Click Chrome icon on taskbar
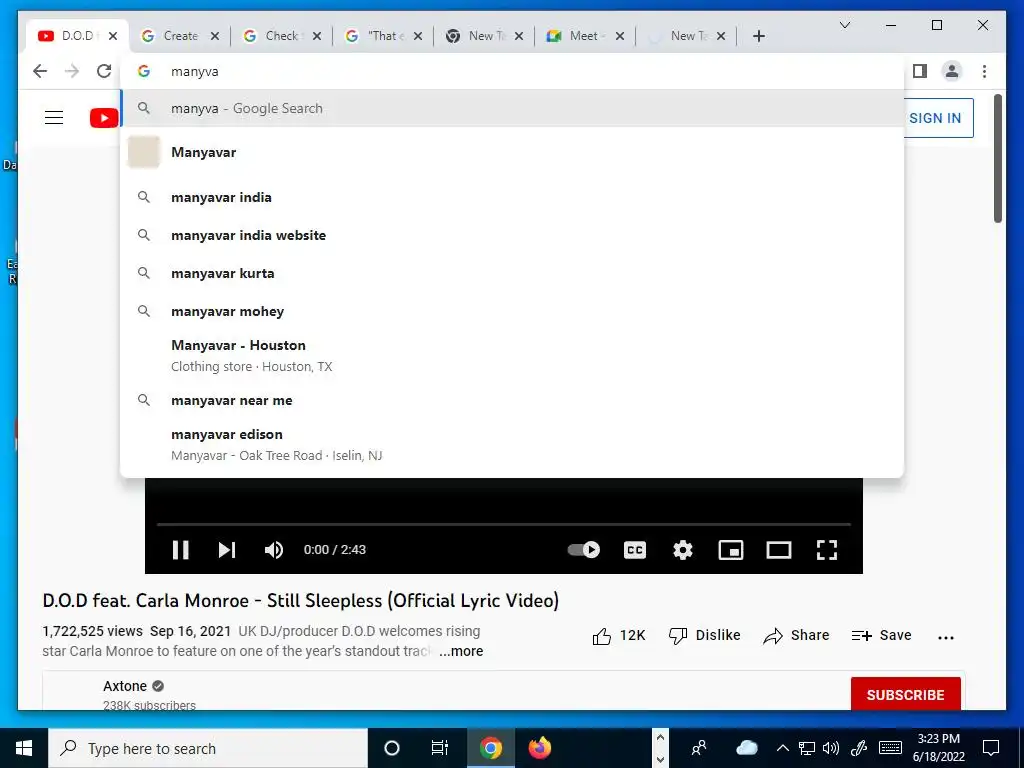This screenshot has width=1024, height=768. 490,748
